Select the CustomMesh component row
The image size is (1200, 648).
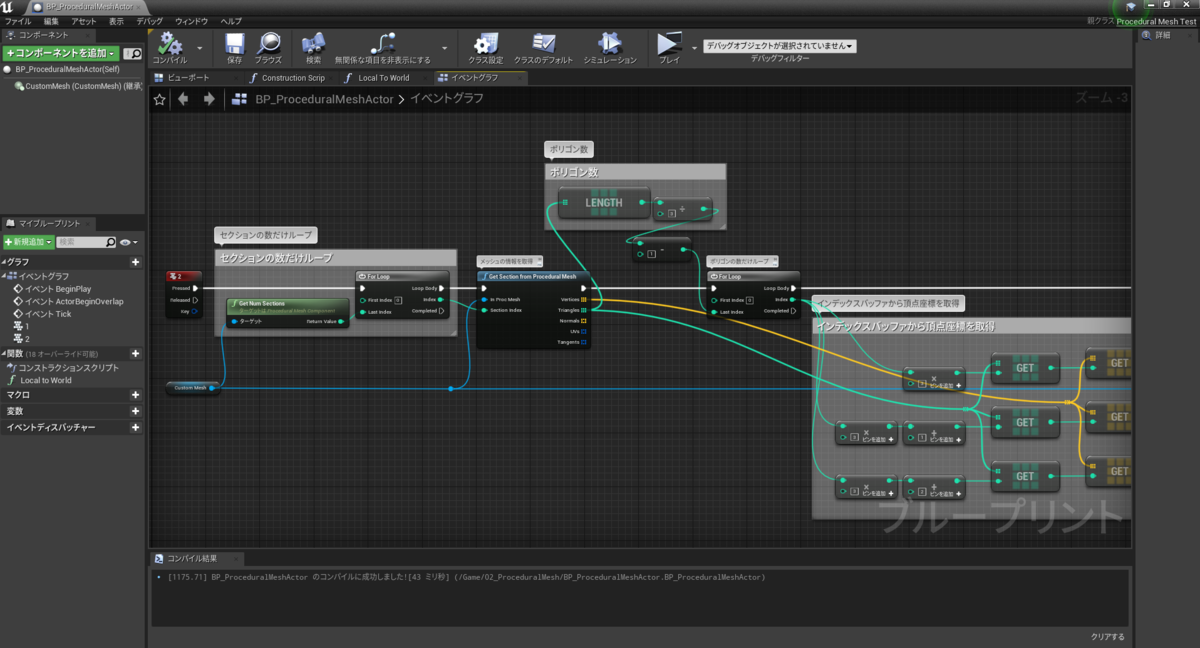(x=80, y=86)
